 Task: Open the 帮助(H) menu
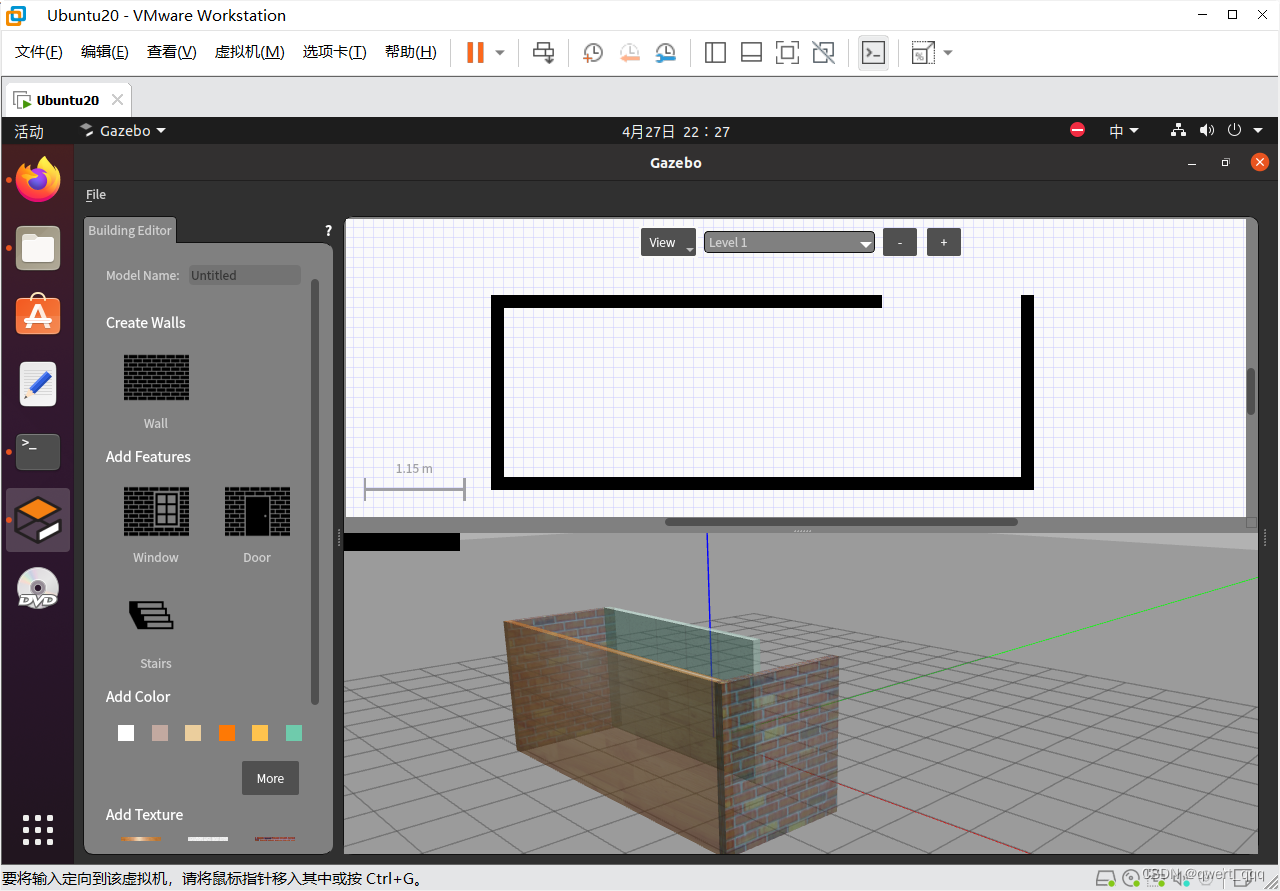coord(411,52)
